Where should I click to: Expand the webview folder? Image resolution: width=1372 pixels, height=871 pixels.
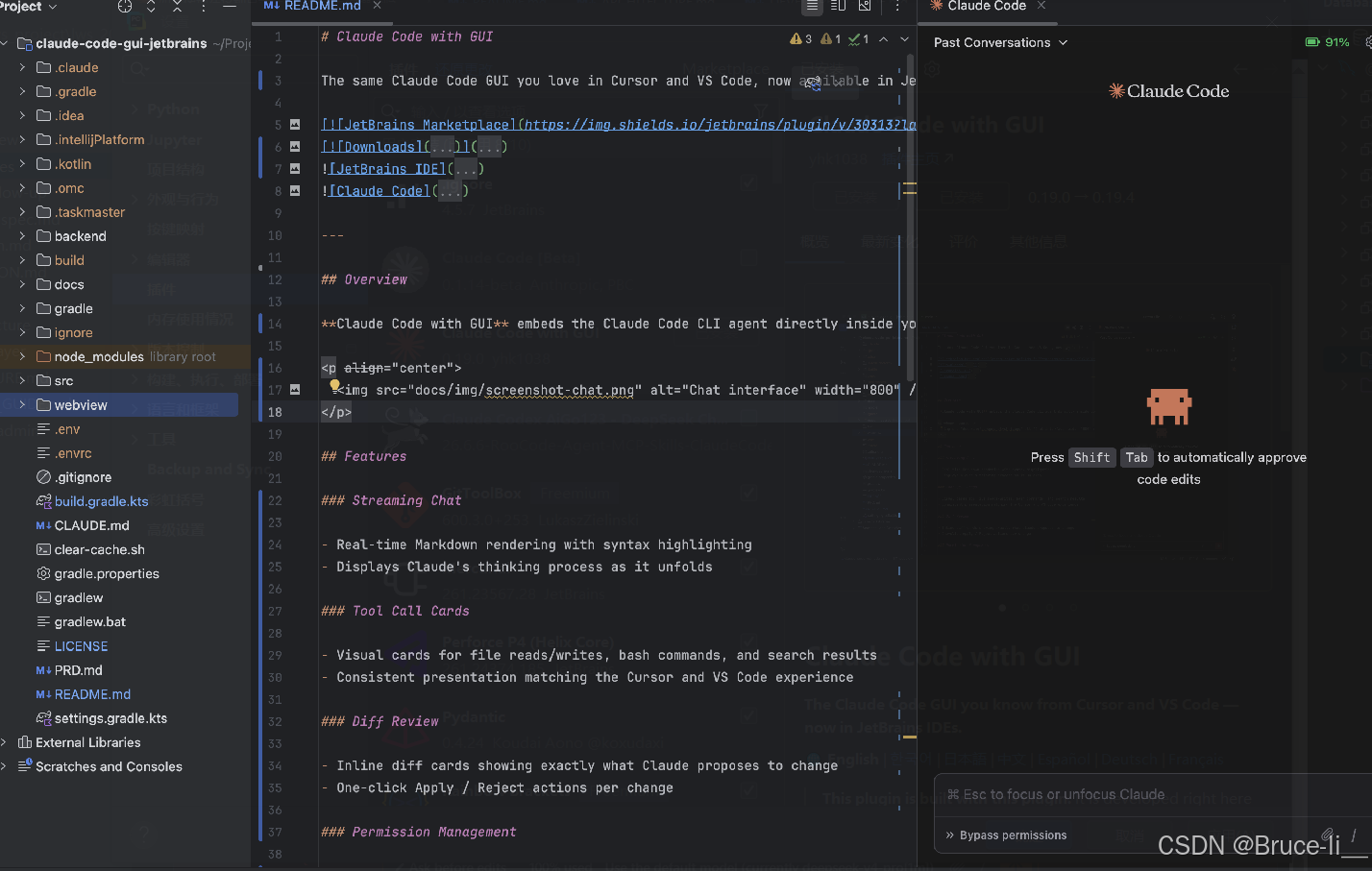pyautogui.click(x=22, y=405)
